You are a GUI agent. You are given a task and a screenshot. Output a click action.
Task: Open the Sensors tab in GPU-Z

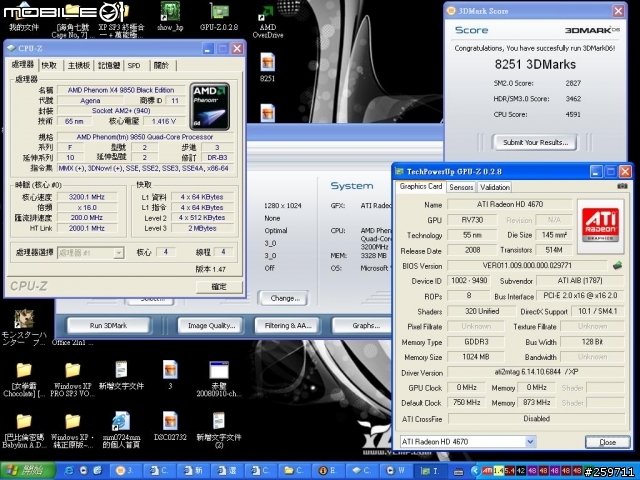pyautogui.click(x=461, y=187)
